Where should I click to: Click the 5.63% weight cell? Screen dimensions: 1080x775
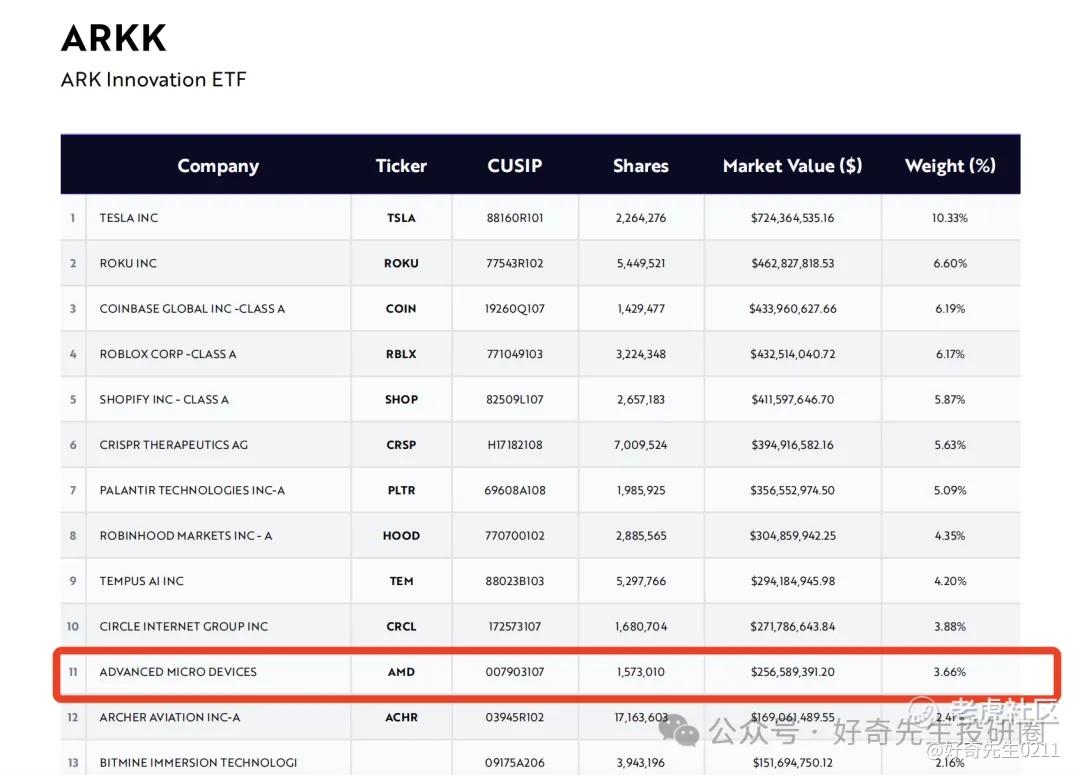[950, 445]
